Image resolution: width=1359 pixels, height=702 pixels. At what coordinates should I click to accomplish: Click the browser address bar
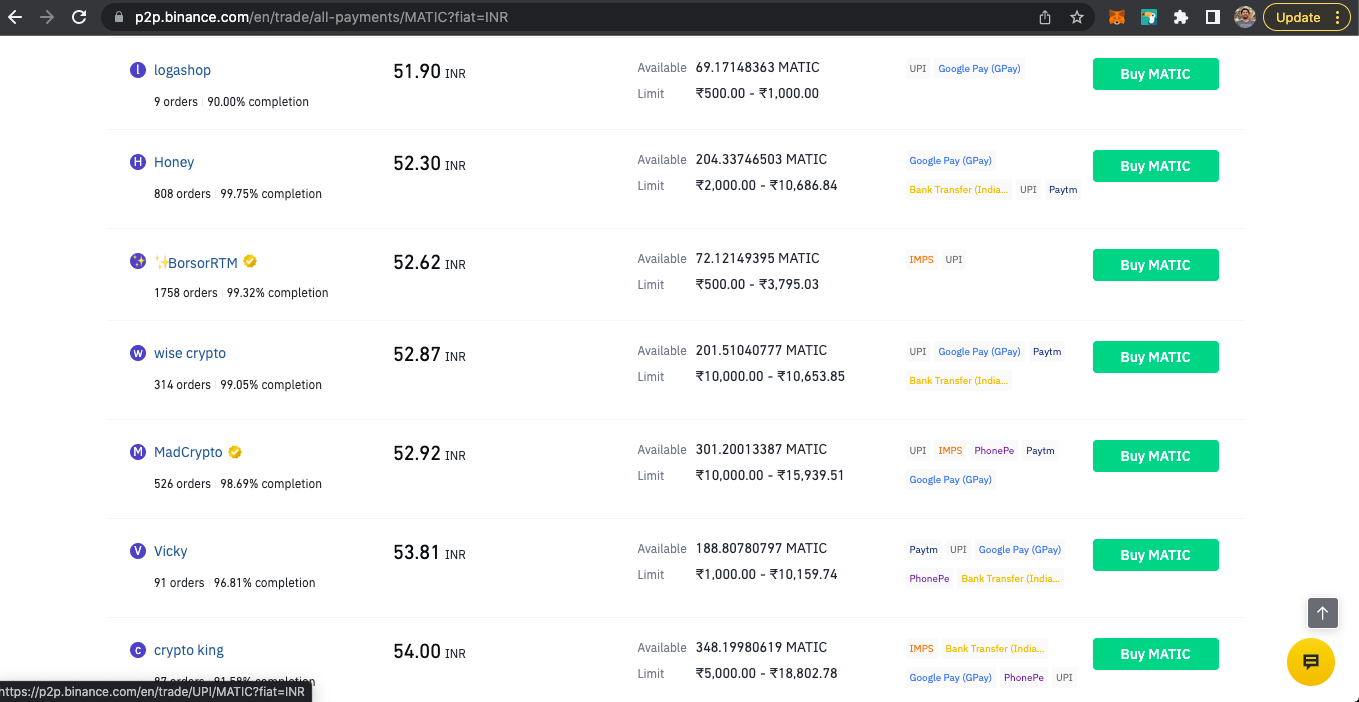pos(400,16)
